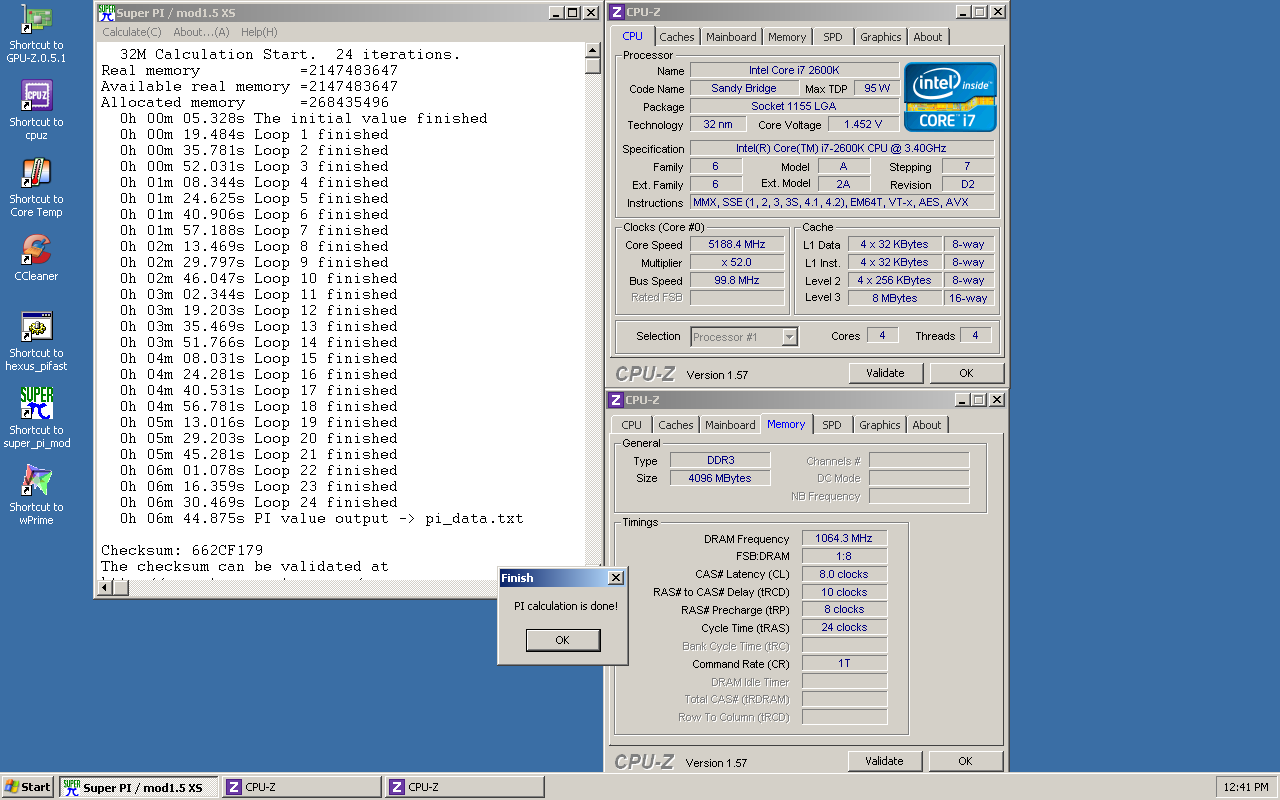1280x800 pixels.
Task: Select Graphics tab in the lower CPU-Z window
Action: (879, 425)
